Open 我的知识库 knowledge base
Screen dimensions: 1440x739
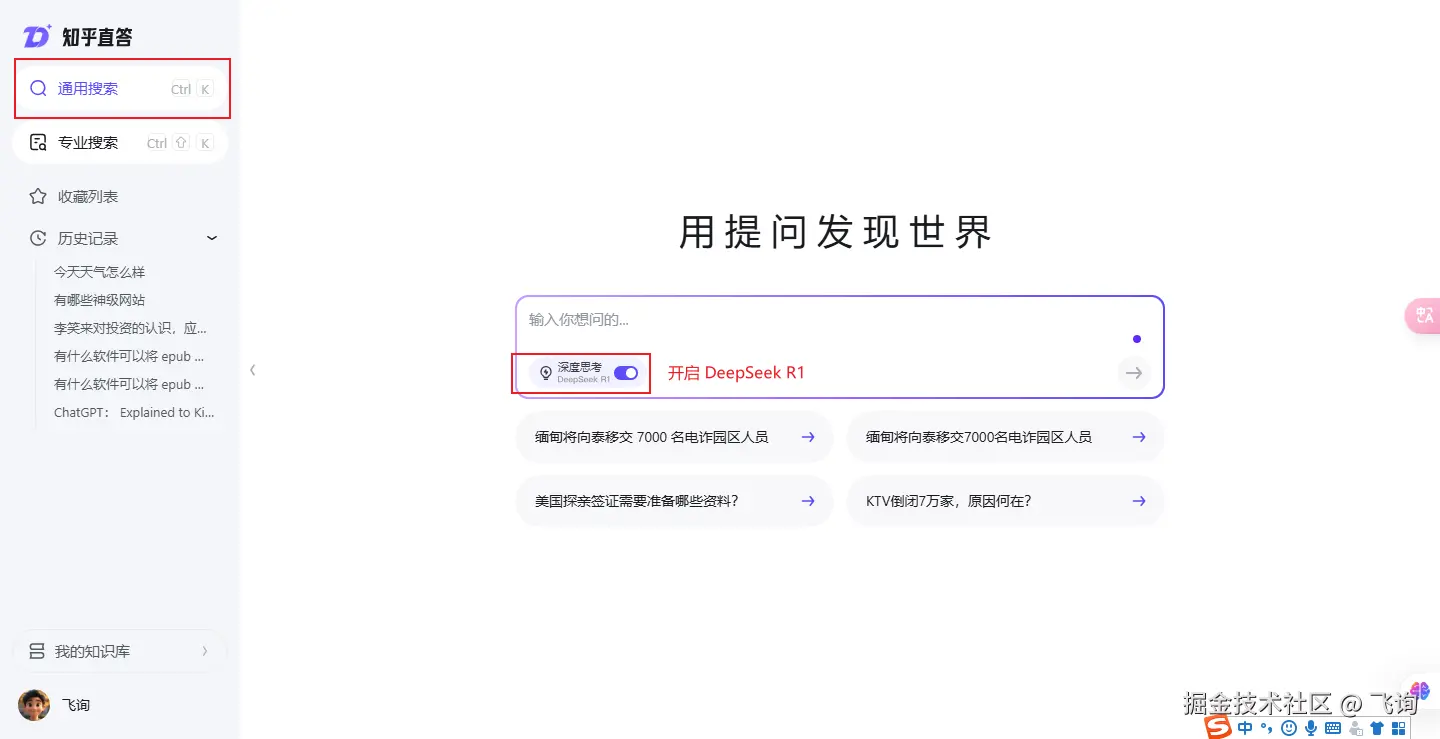click(121, 651)
